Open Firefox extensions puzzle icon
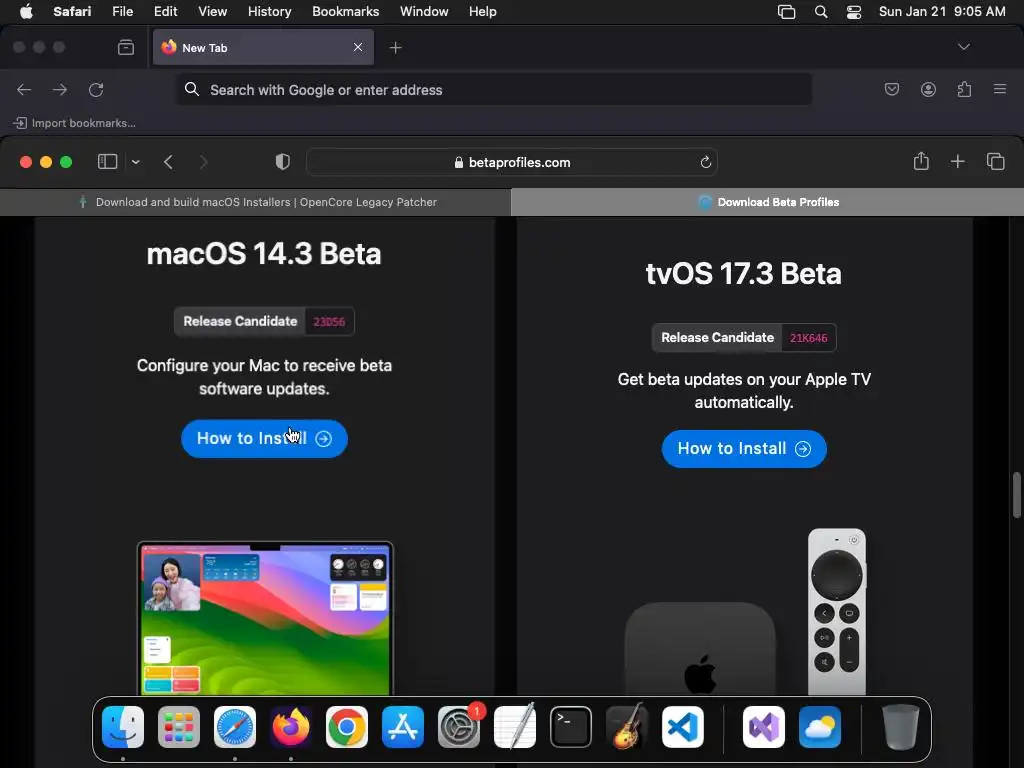The height and width of the screenshot is (768, 1024). pyautogui.click(x=964, y=89)
